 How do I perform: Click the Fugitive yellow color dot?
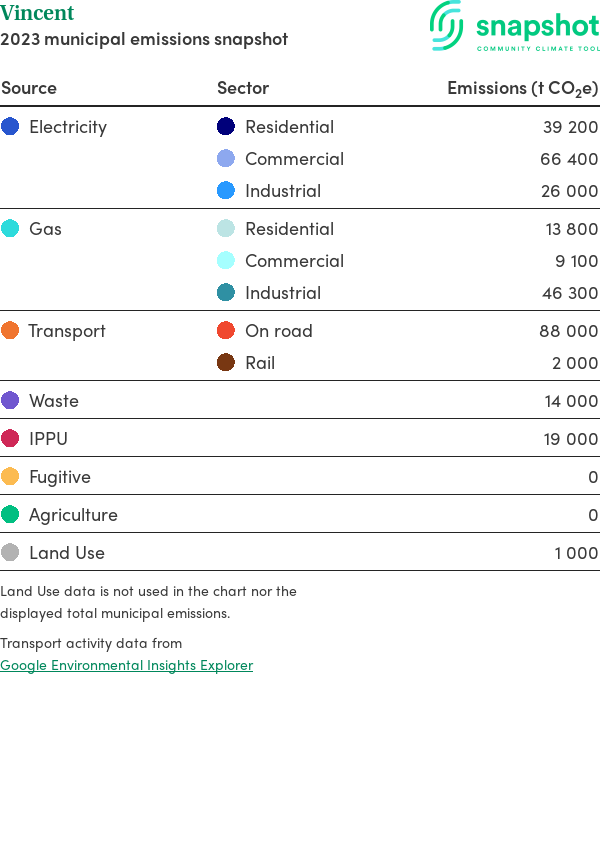pos(10,477)
